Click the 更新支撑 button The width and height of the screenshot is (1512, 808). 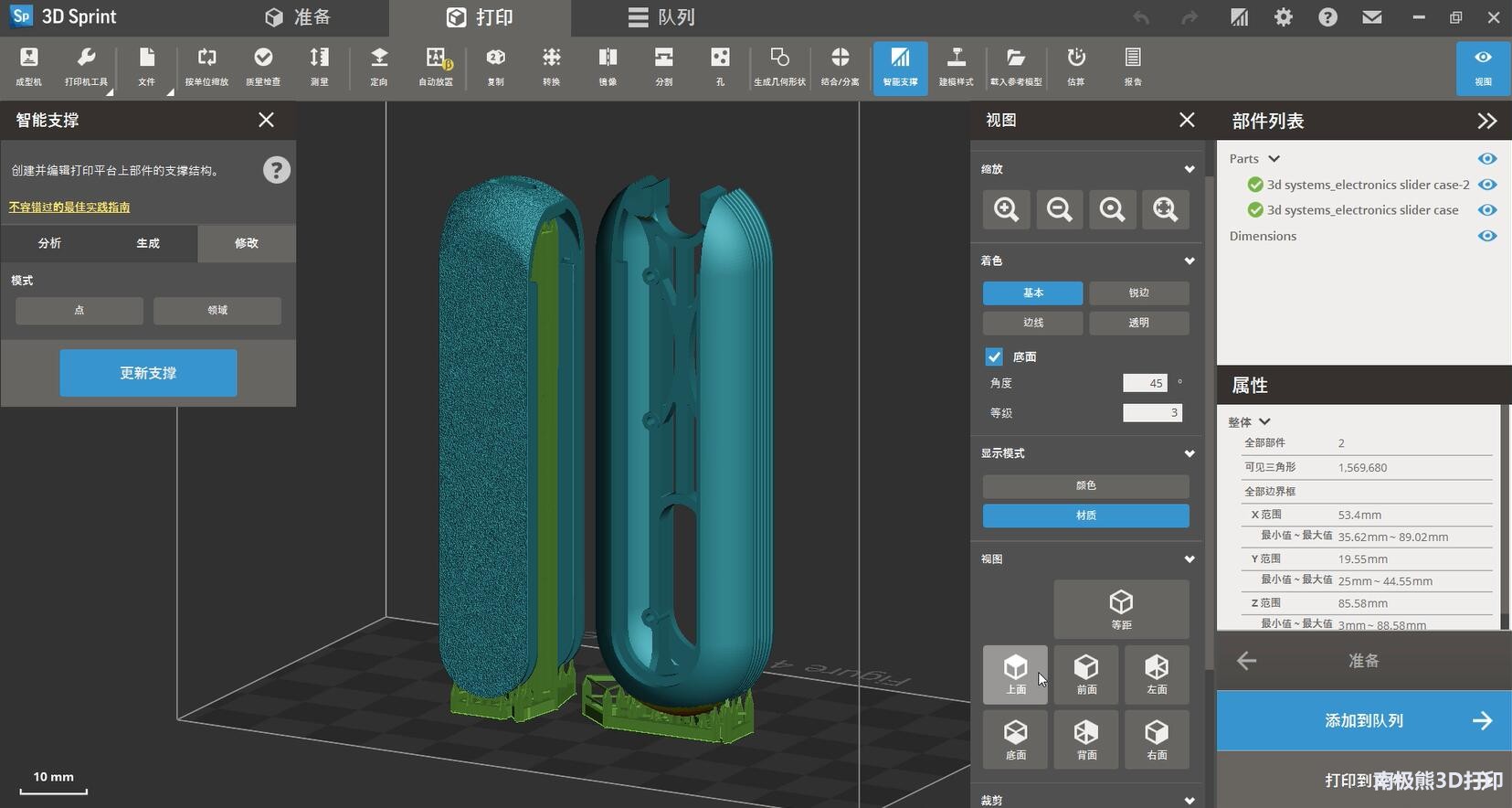point(148,373)
